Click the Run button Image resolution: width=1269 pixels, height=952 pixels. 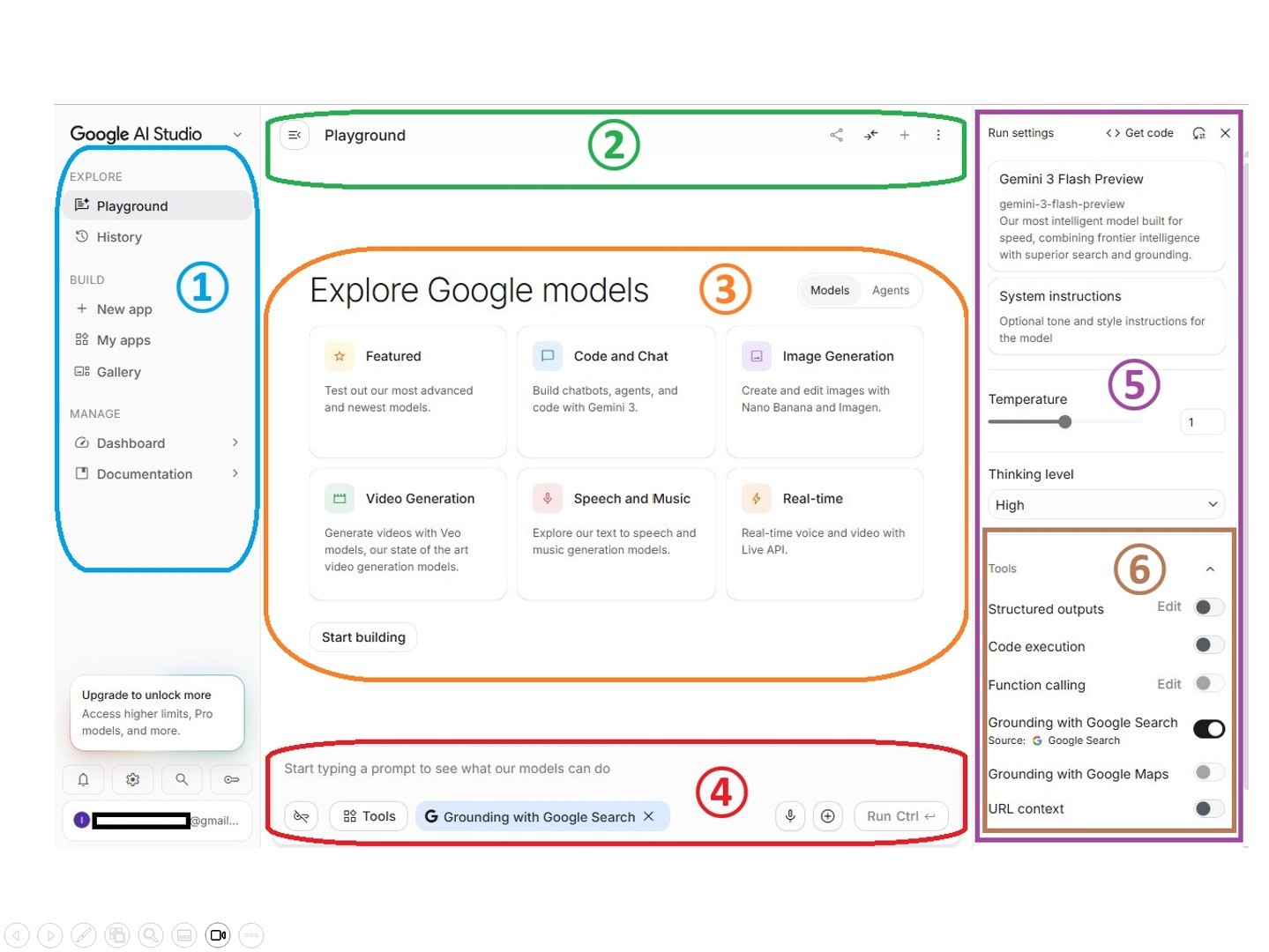click(900, 816)
